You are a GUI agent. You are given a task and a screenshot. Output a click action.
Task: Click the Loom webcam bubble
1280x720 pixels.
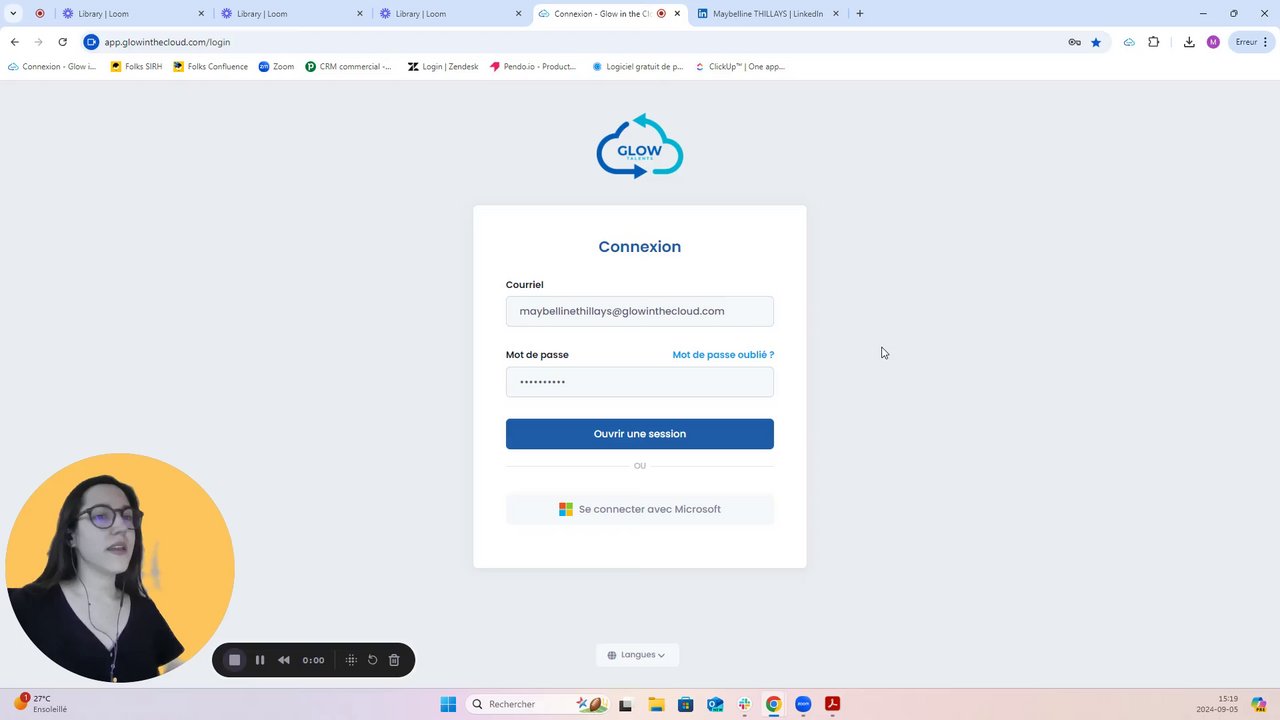coord(120,568)
